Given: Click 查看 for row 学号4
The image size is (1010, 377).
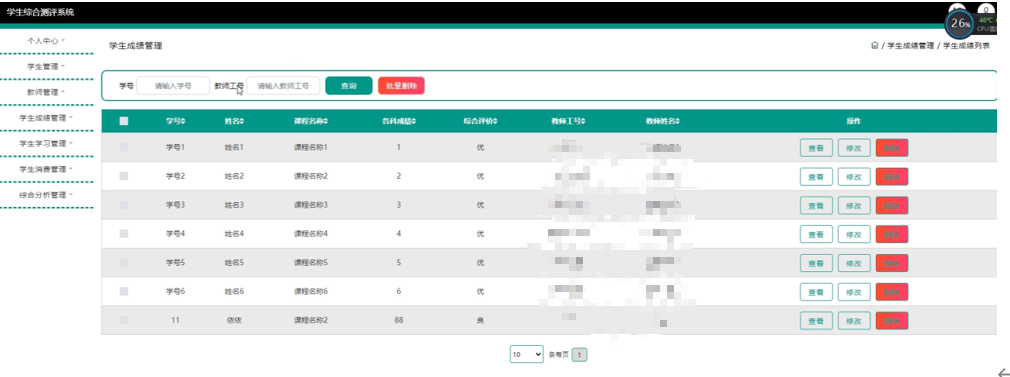Looking at the screenshot, I should (x=816, y=234).
